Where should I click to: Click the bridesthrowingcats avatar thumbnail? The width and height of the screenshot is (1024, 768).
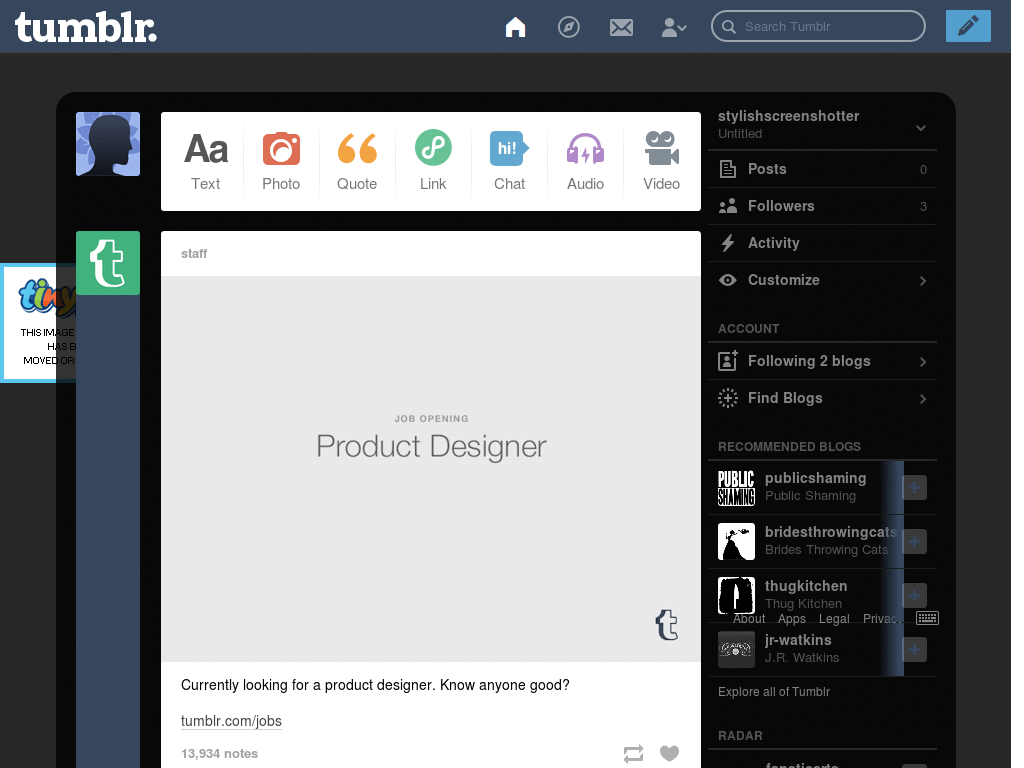736,541
